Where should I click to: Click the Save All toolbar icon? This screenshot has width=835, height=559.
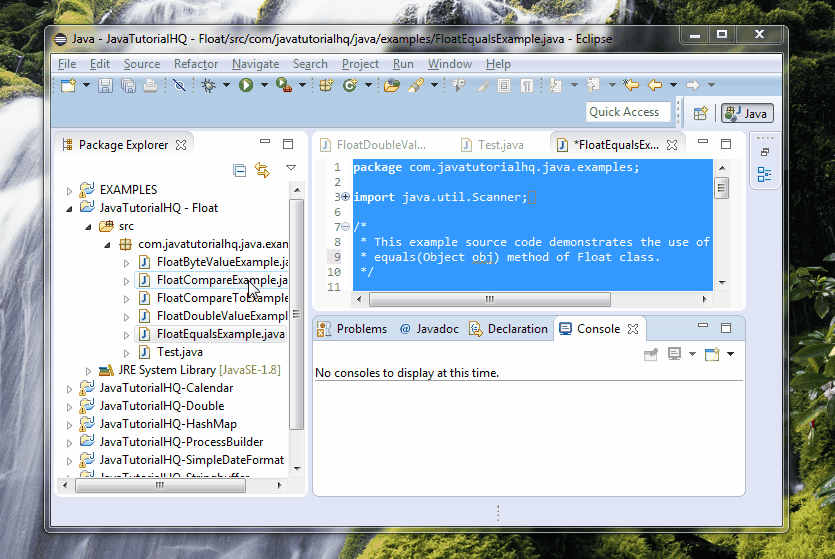click(128, 85)
